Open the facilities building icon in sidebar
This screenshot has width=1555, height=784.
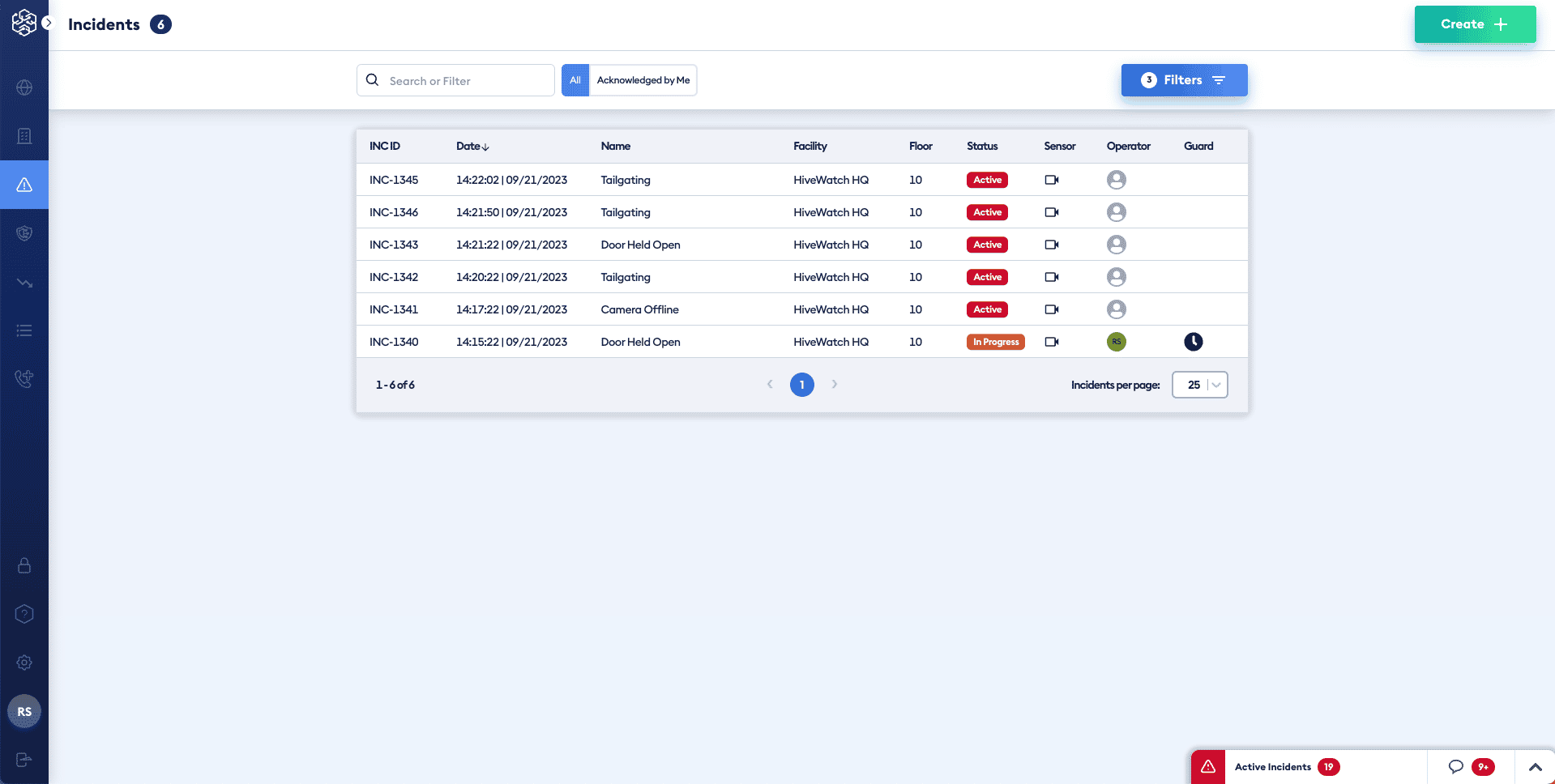coord(24,136)
